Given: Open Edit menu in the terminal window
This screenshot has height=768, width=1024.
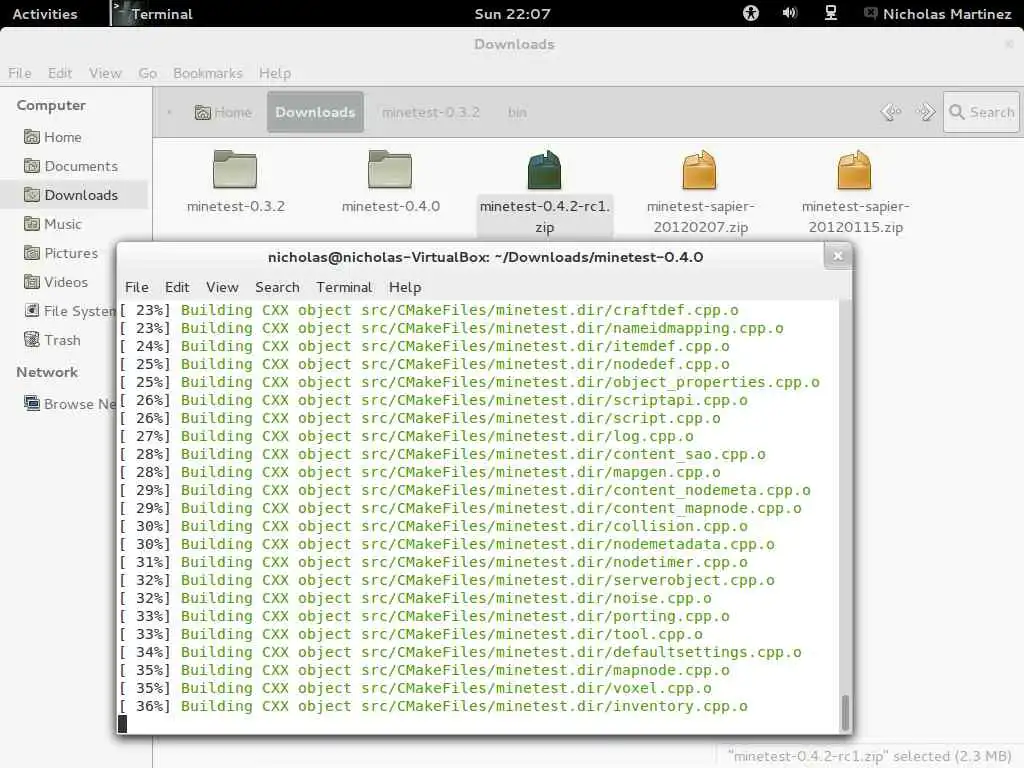Looking at the screenshot, I should (x=177, y=287).
